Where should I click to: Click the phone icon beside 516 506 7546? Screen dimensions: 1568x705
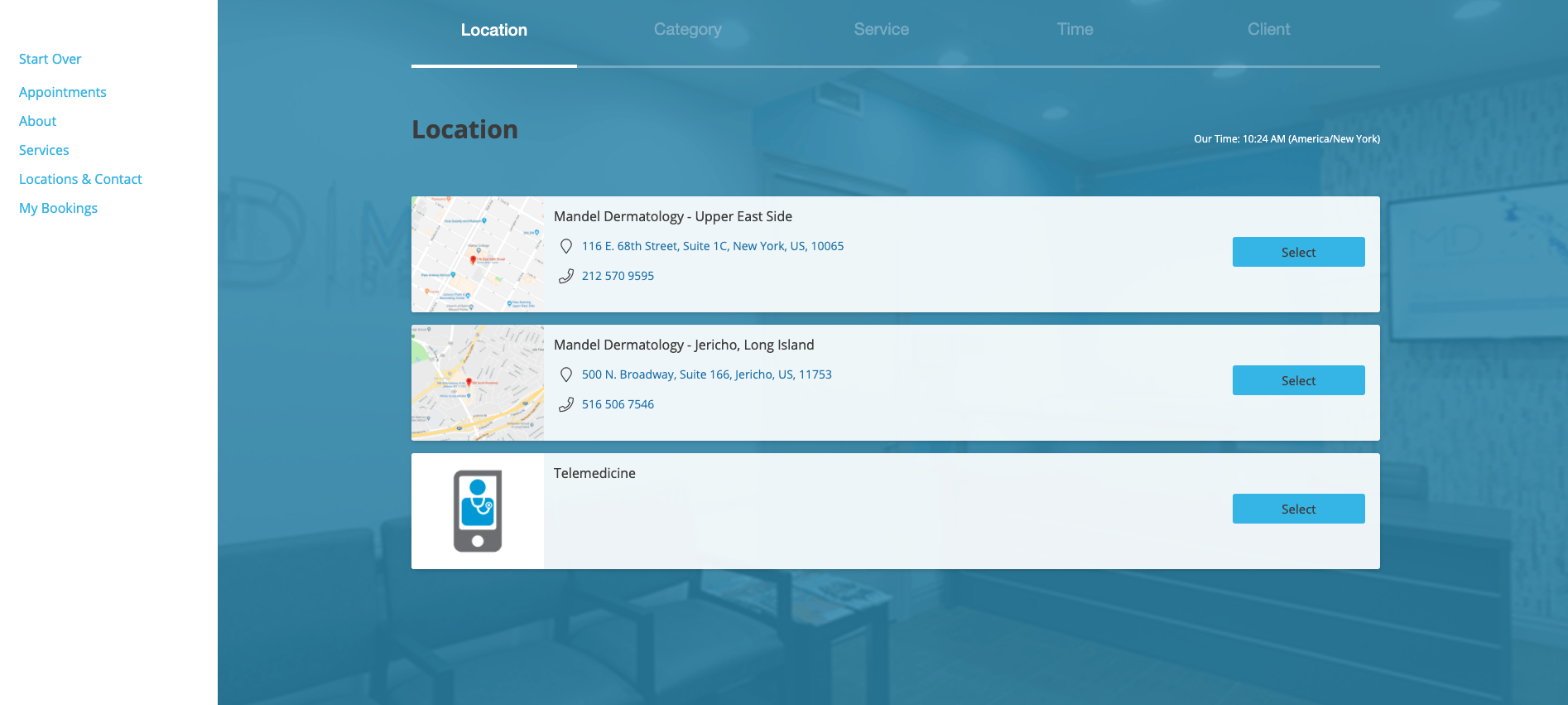pos(566,404)
